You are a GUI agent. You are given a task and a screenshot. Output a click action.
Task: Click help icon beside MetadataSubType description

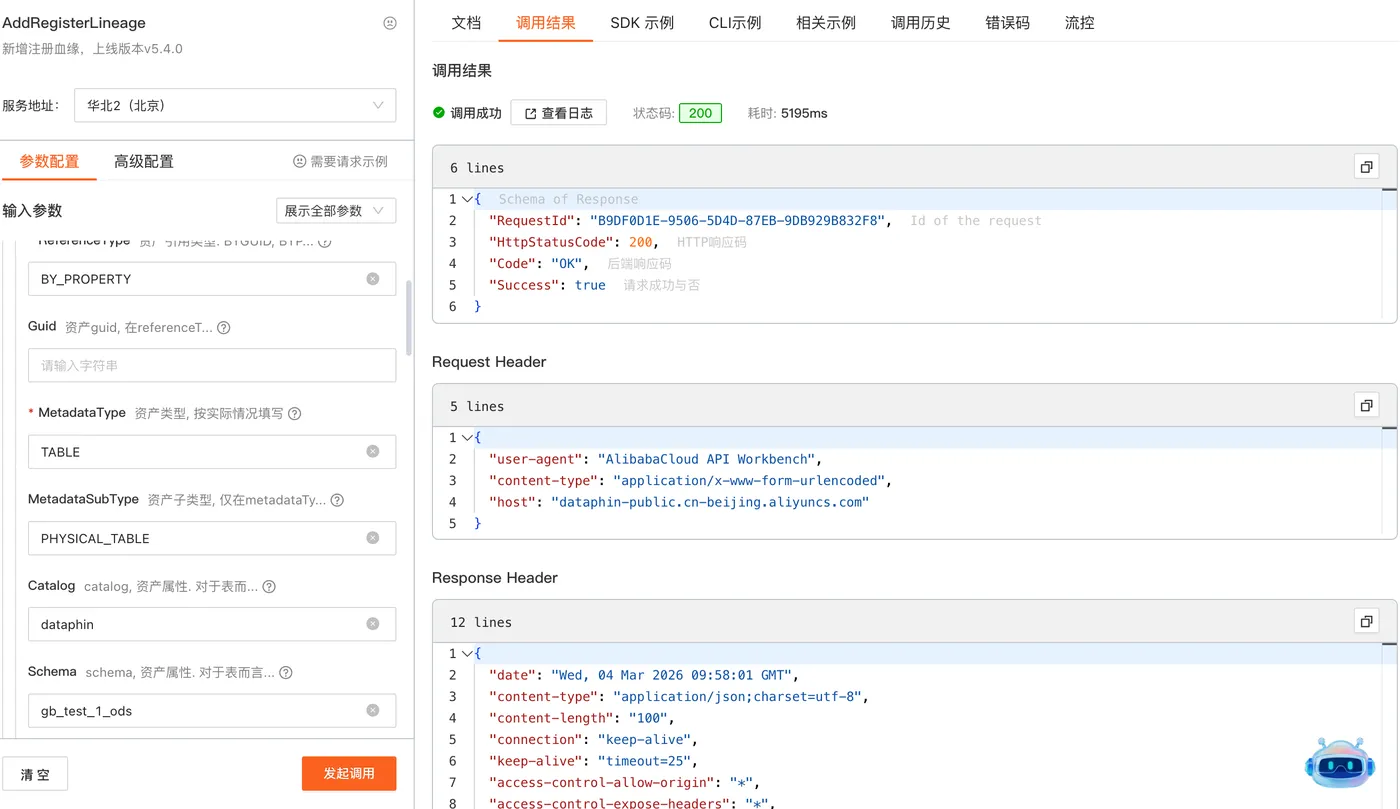(x=337, y=500)
